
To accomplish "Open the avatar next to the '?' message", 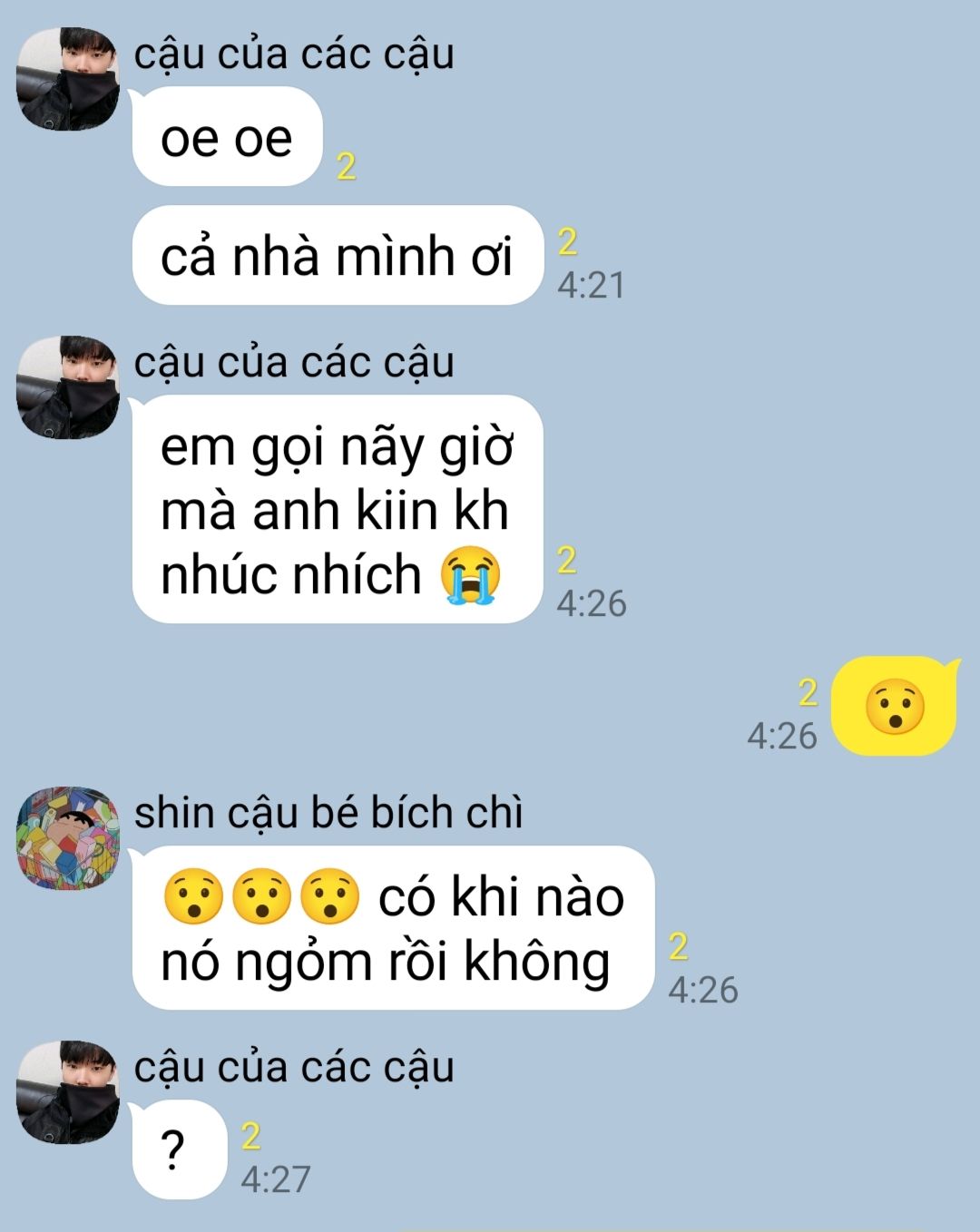I will pyautogui.click(x=68, y=1092).
